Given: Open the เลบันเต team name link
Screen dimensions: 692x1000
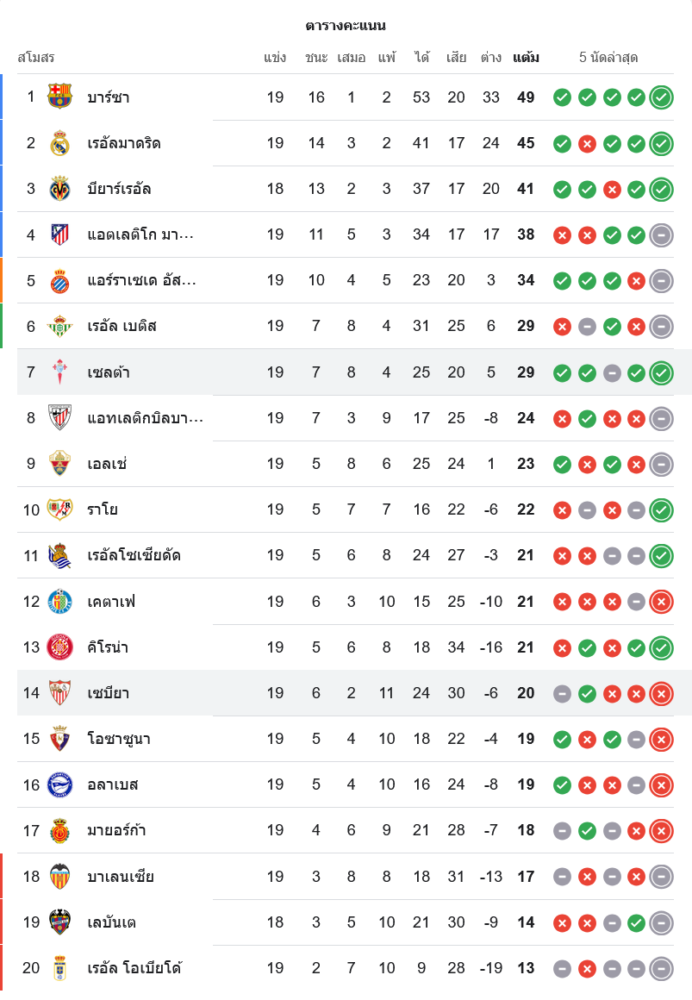Looking at the screenshot, I should [x=112, y=922].
